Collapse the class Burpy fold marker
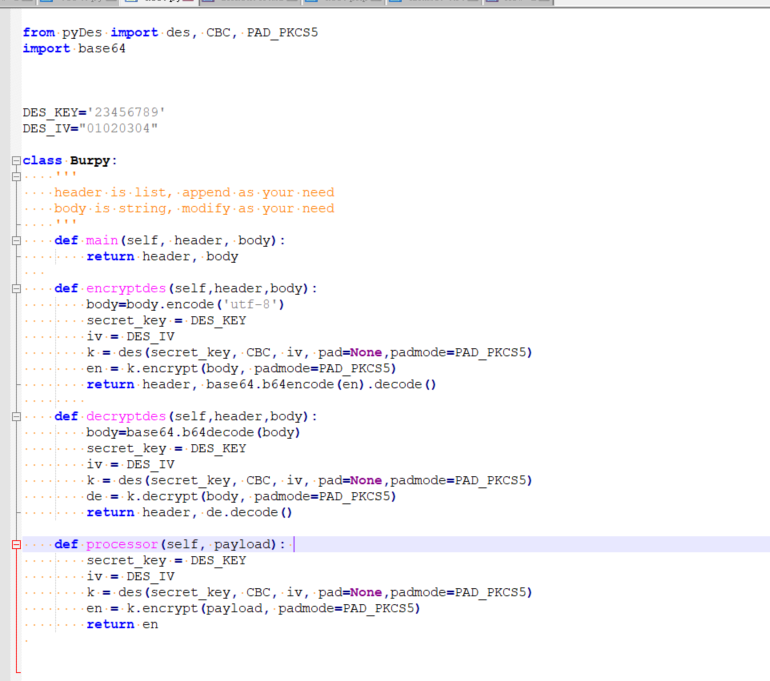 click(x=16, y=161)
